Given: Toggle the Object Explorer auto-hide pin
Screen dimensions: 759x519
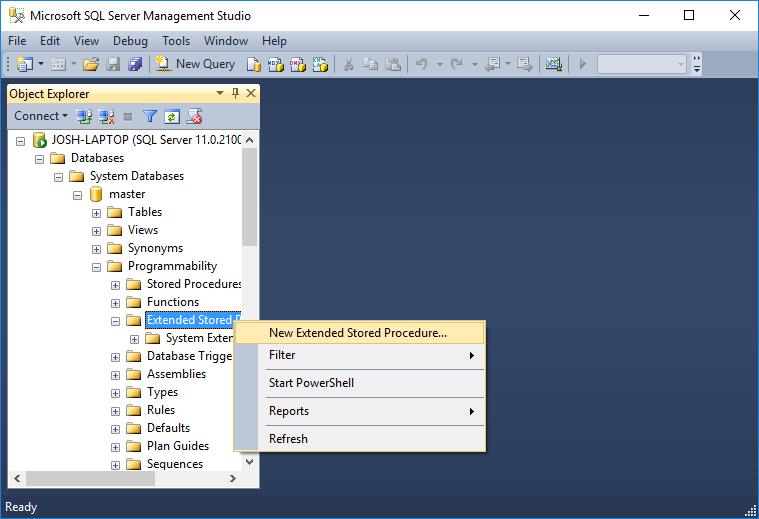Looking at the screenshot, I should 235,93.
